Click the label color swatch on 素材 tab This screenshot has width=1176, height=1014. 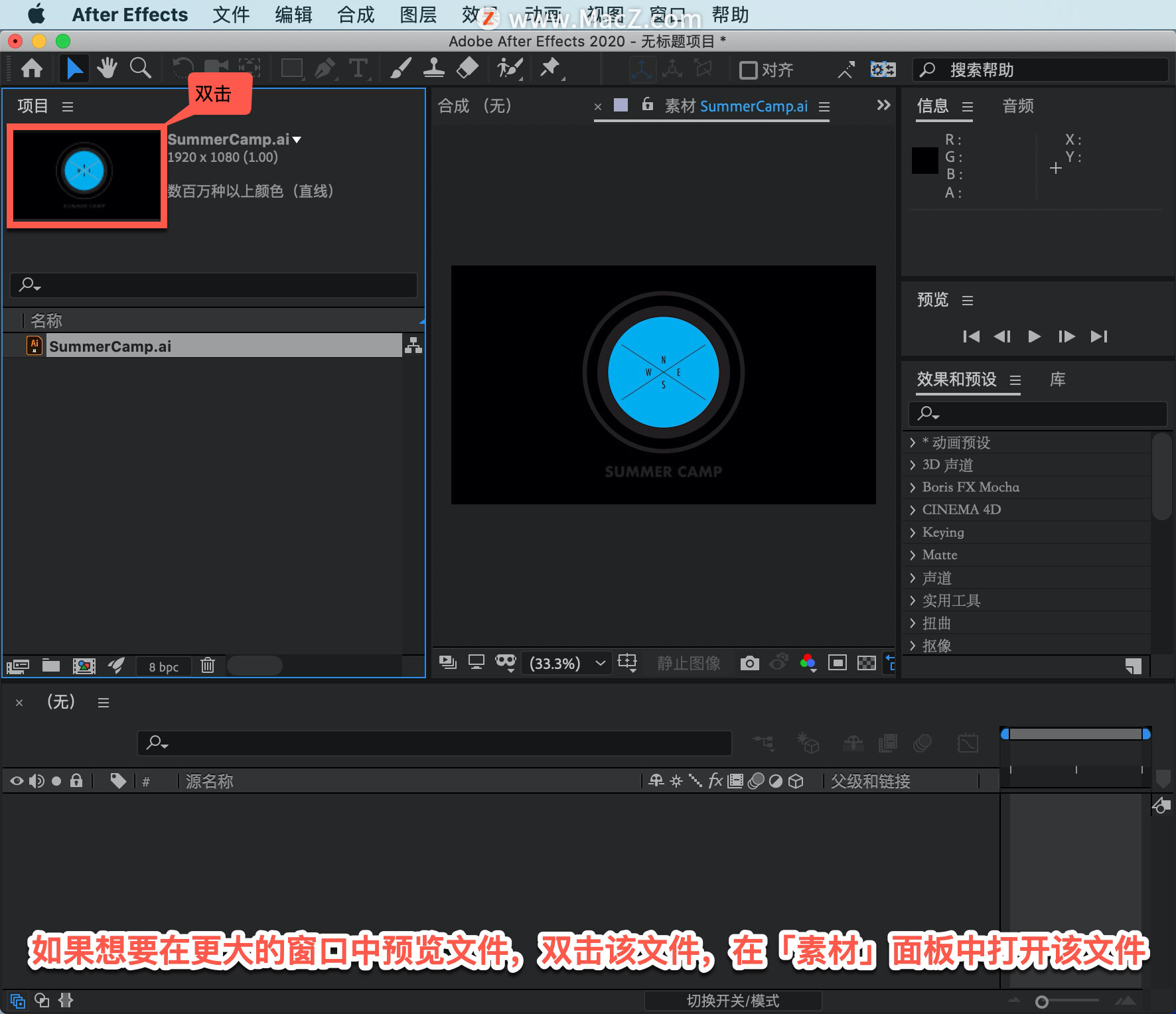[621, 105]
